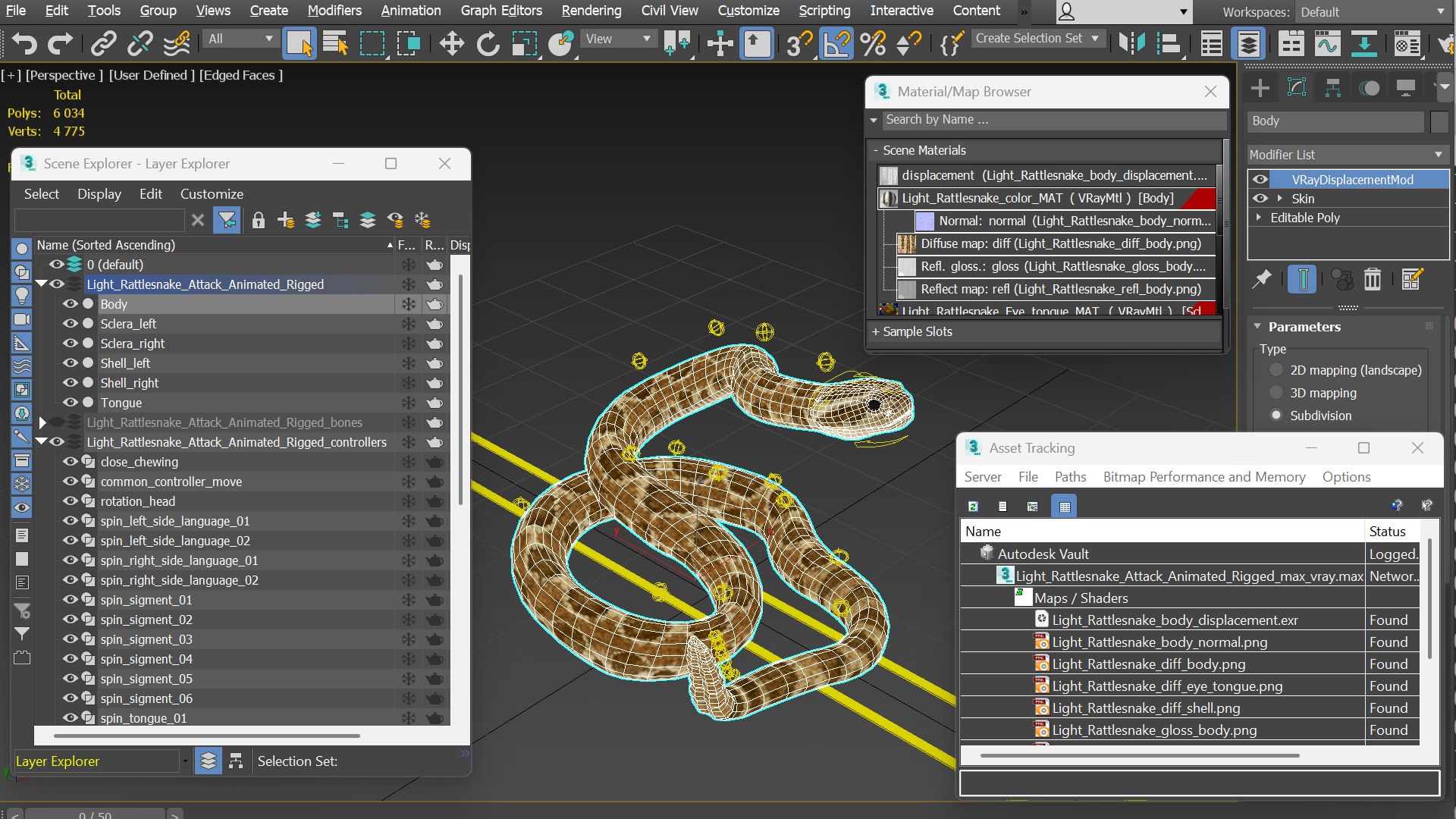
Task: Select 3D mapping radio button
Action: pyautogui.click(x=1276, y=393)
